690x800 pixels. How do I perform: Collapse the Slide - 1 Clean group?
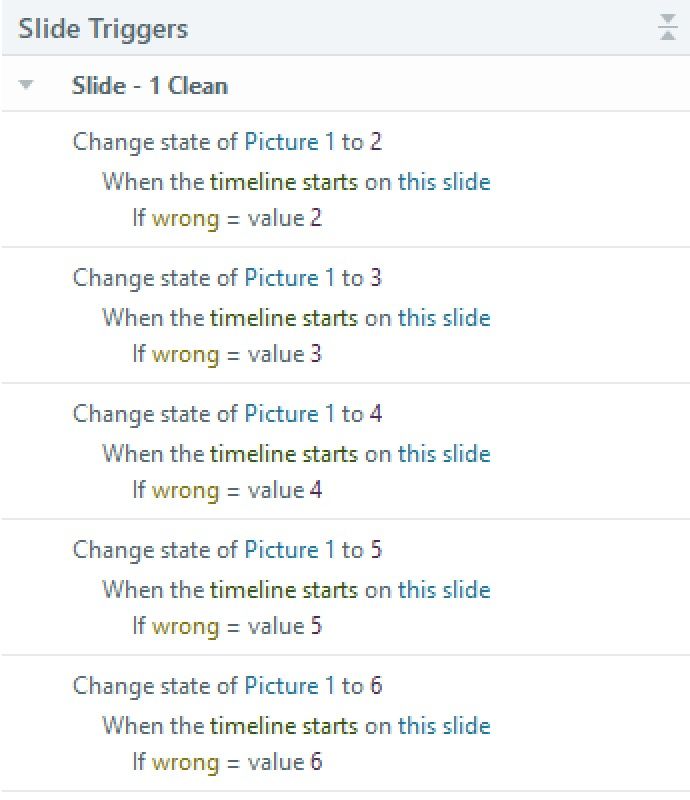[x=26, y=85]
